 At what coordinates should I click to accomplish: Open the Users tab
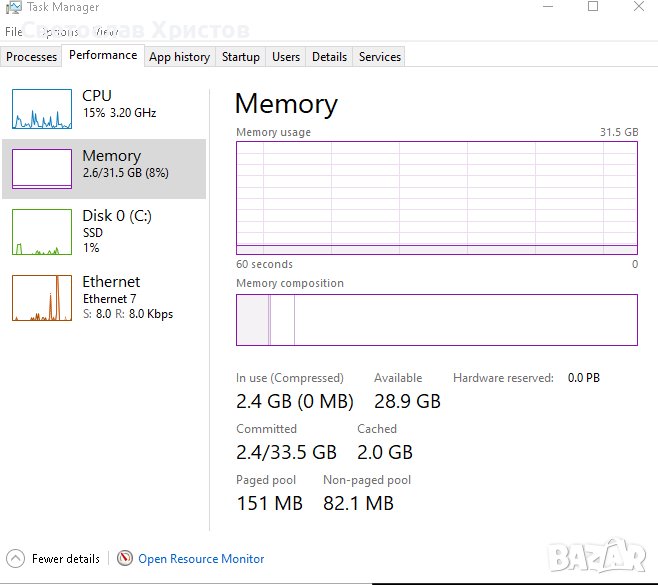[x=286, y=57]
